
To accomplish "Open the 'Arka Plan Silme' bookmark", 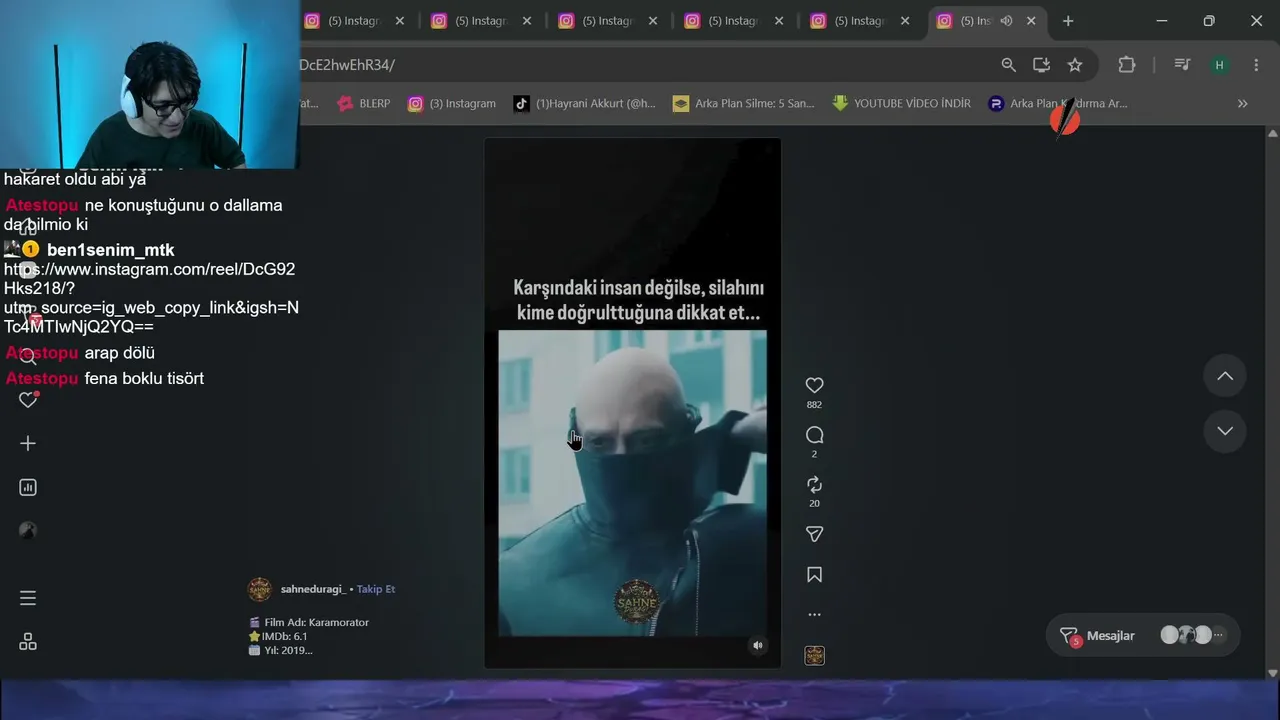I will pyautogui.click(x=744, y=103).
